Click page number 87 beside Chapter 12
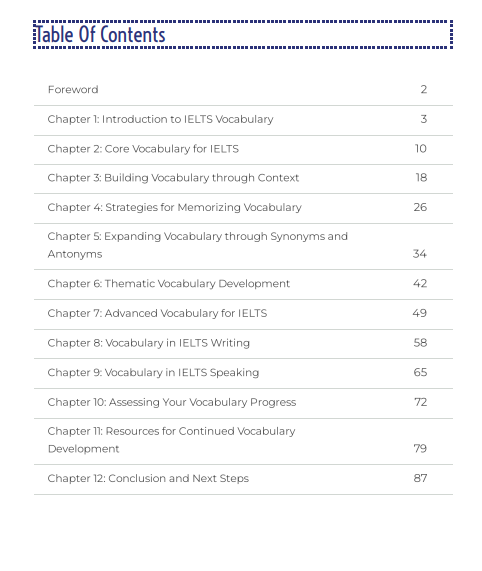The width and height of the screenshot is (482, 571). coord(420,478)
